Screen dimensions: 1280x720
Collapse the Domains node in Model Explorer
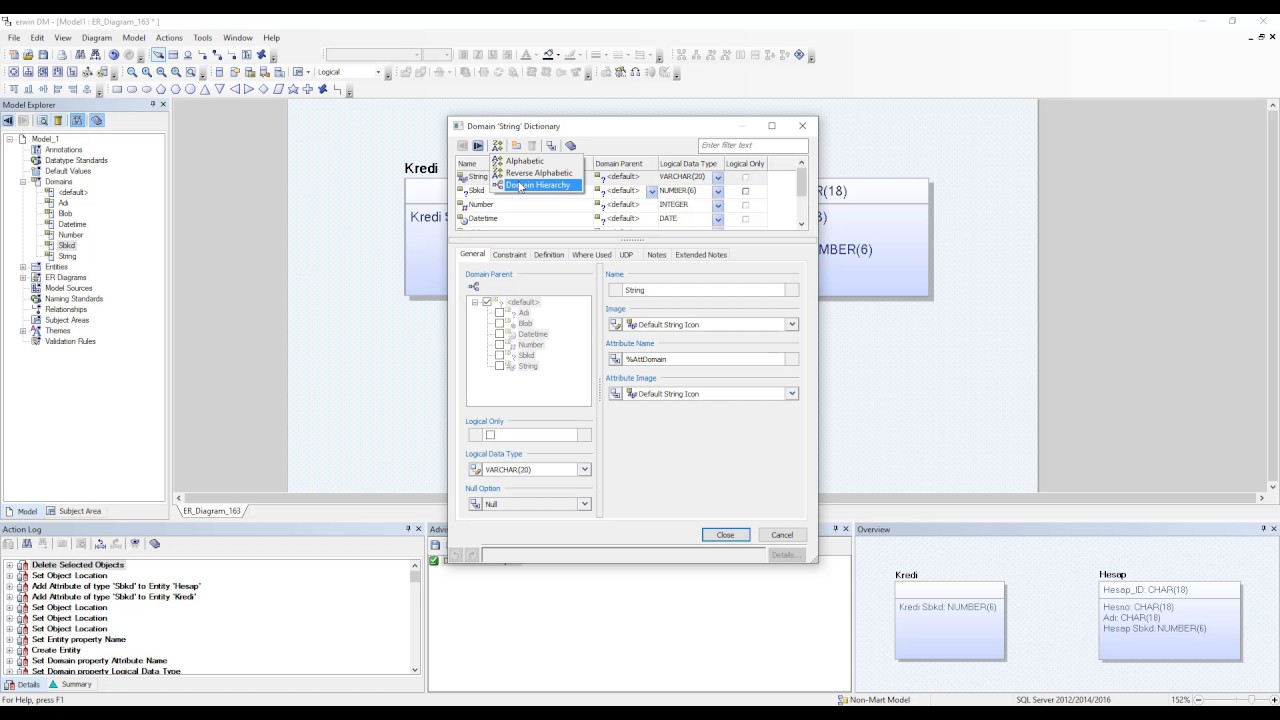(23, 182)
